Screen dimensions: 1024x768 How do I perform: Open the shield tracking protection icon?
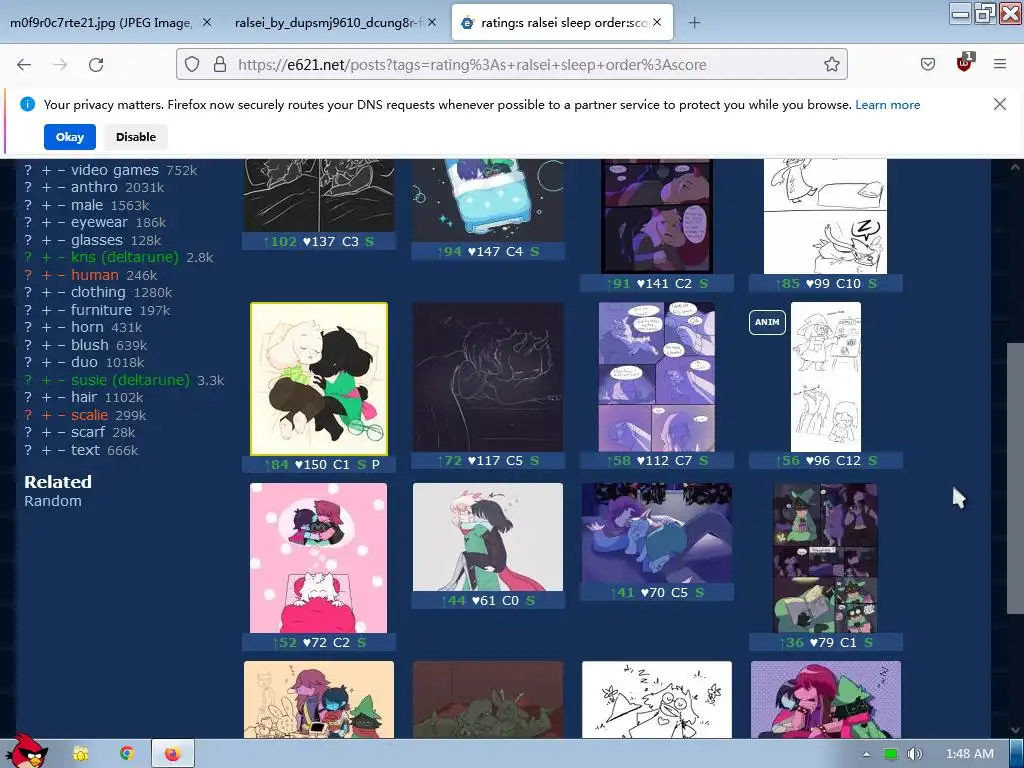(x=192, y=64)
